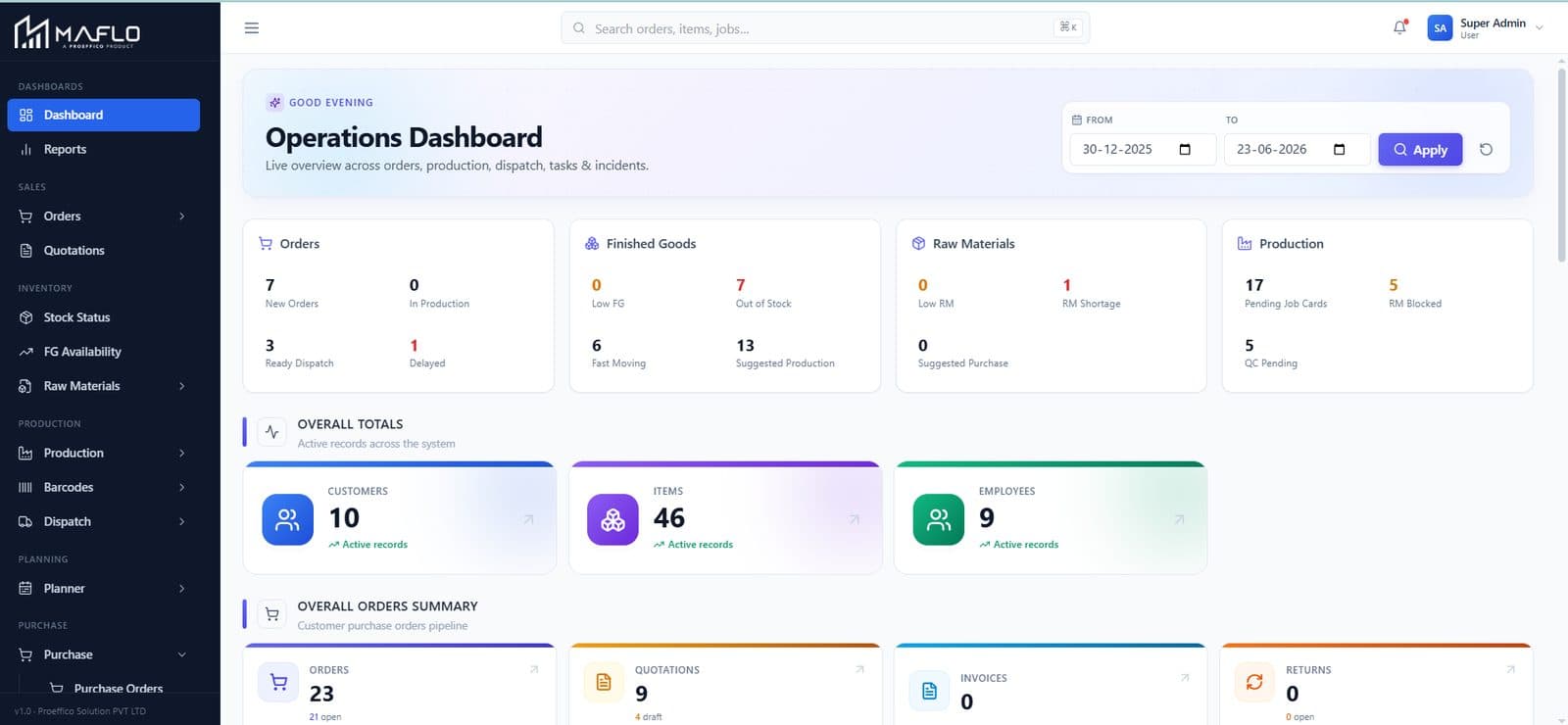The image size is (1568, 725).
Task: Open Customers card arrow link icon
Action: 528,519
